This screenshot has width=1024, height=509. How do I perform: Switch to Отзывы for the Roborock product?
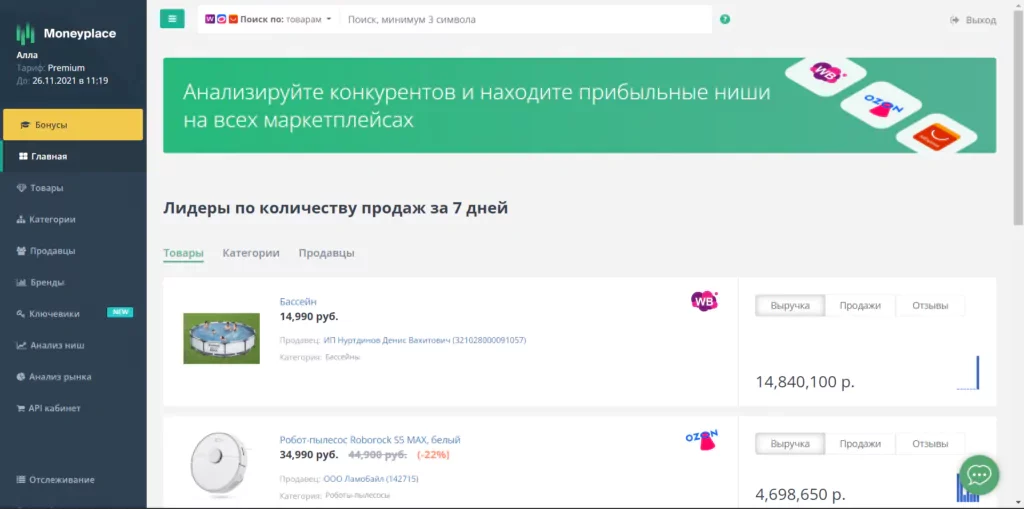pyautogui.click(x=930, y=444)
